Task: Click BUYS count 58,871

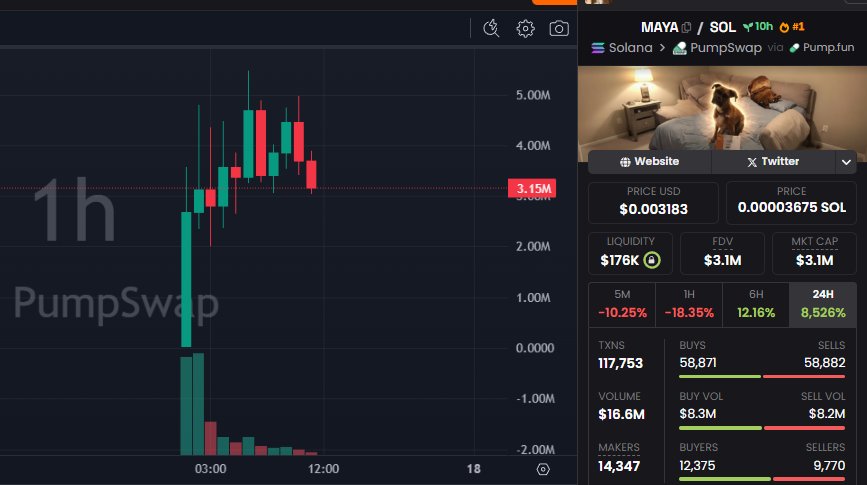Action: pyautogui.click(x=698, y=363)
